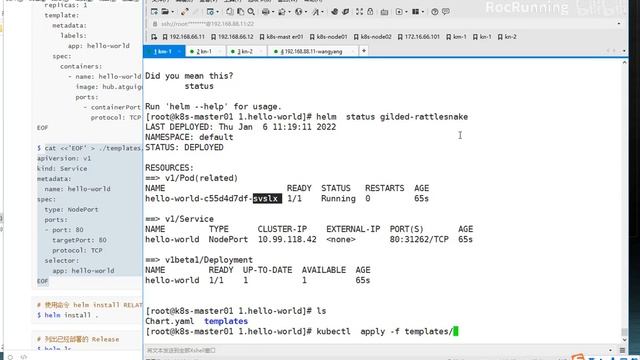Click the blue 'templates' directory name
640x360 pixels.
point(226,321)
